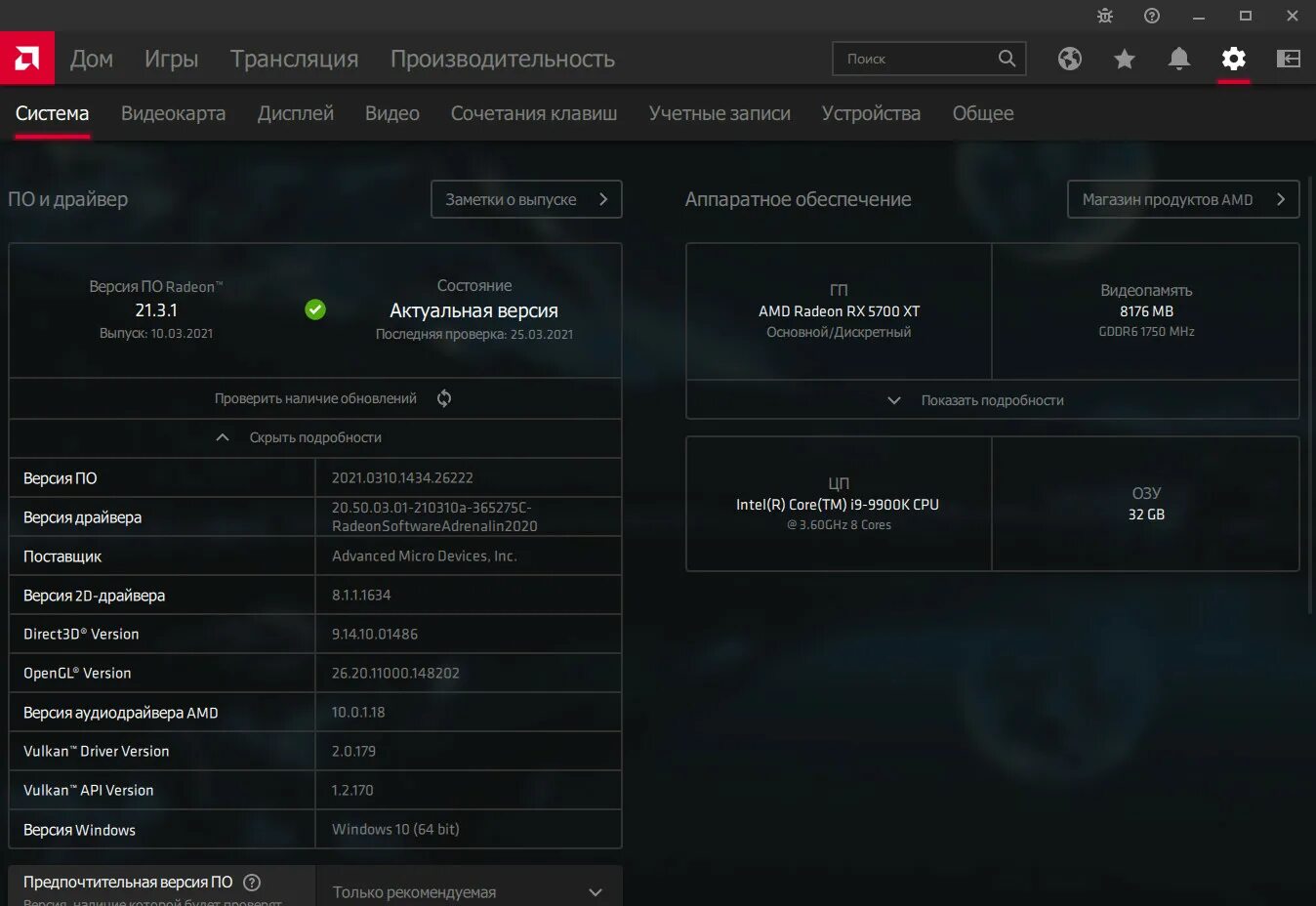Click the Актуальная версия status text

coord(473,310)
